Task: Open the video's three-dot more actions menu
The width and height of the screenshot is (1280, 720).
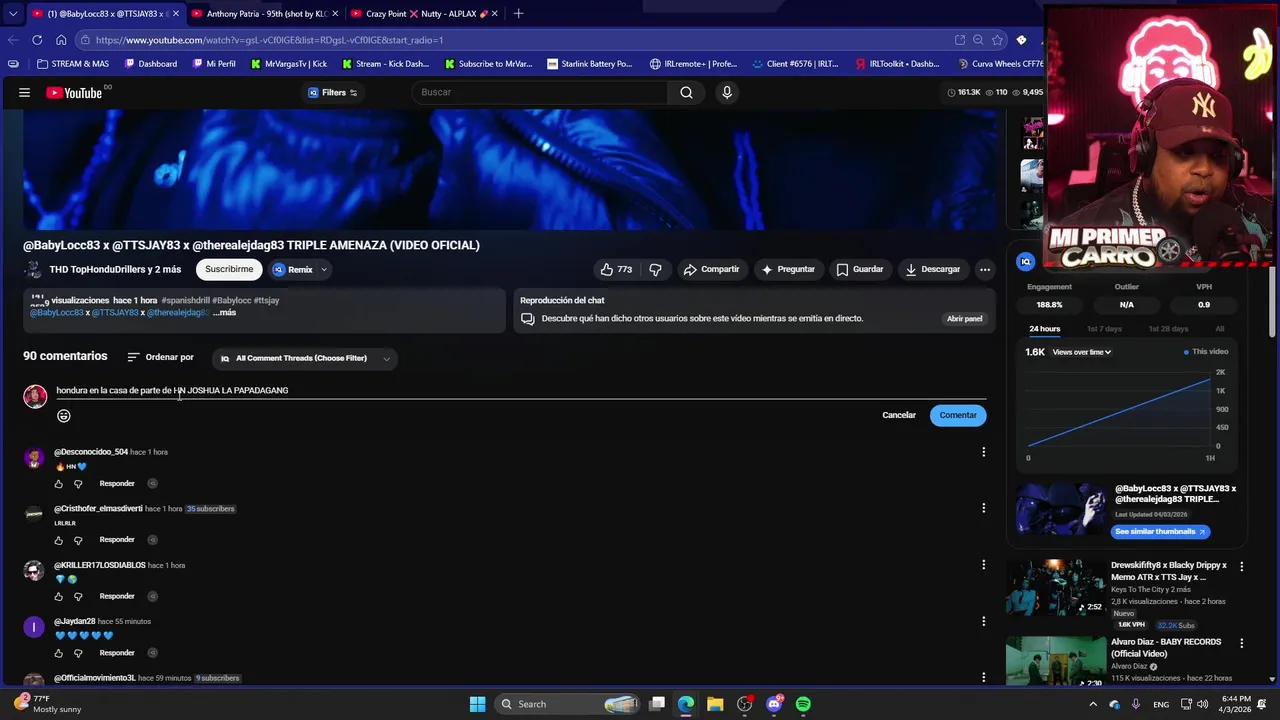Action: (985, 269)
